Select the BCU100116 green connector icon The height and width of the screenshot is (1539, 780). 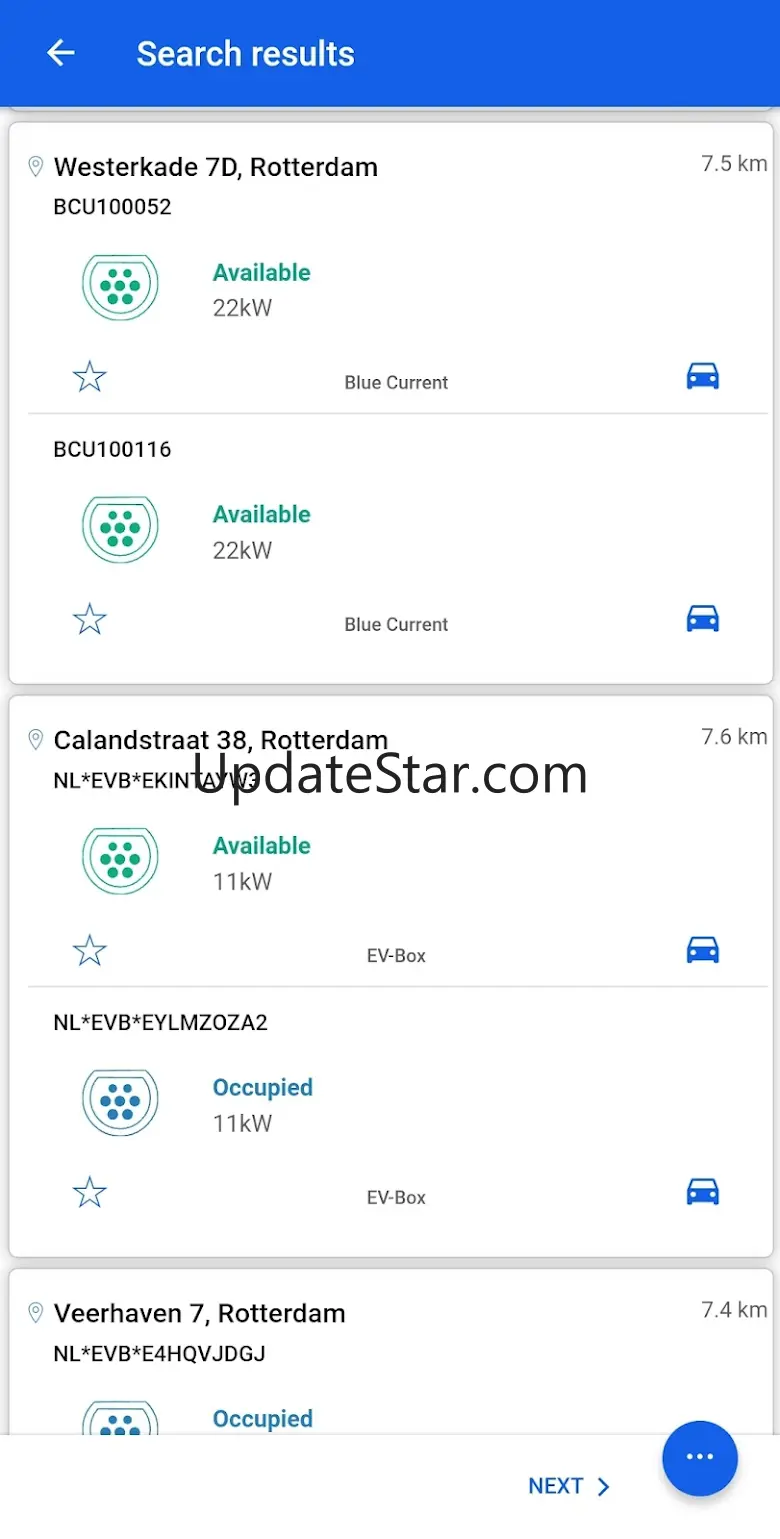(120, 529)
